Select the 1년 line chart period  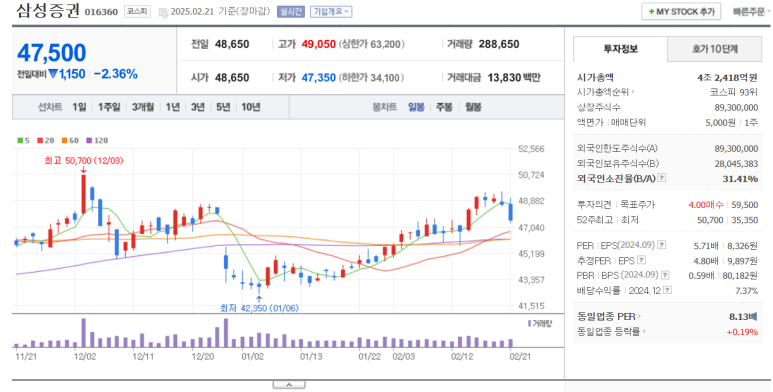pos(173,107)
